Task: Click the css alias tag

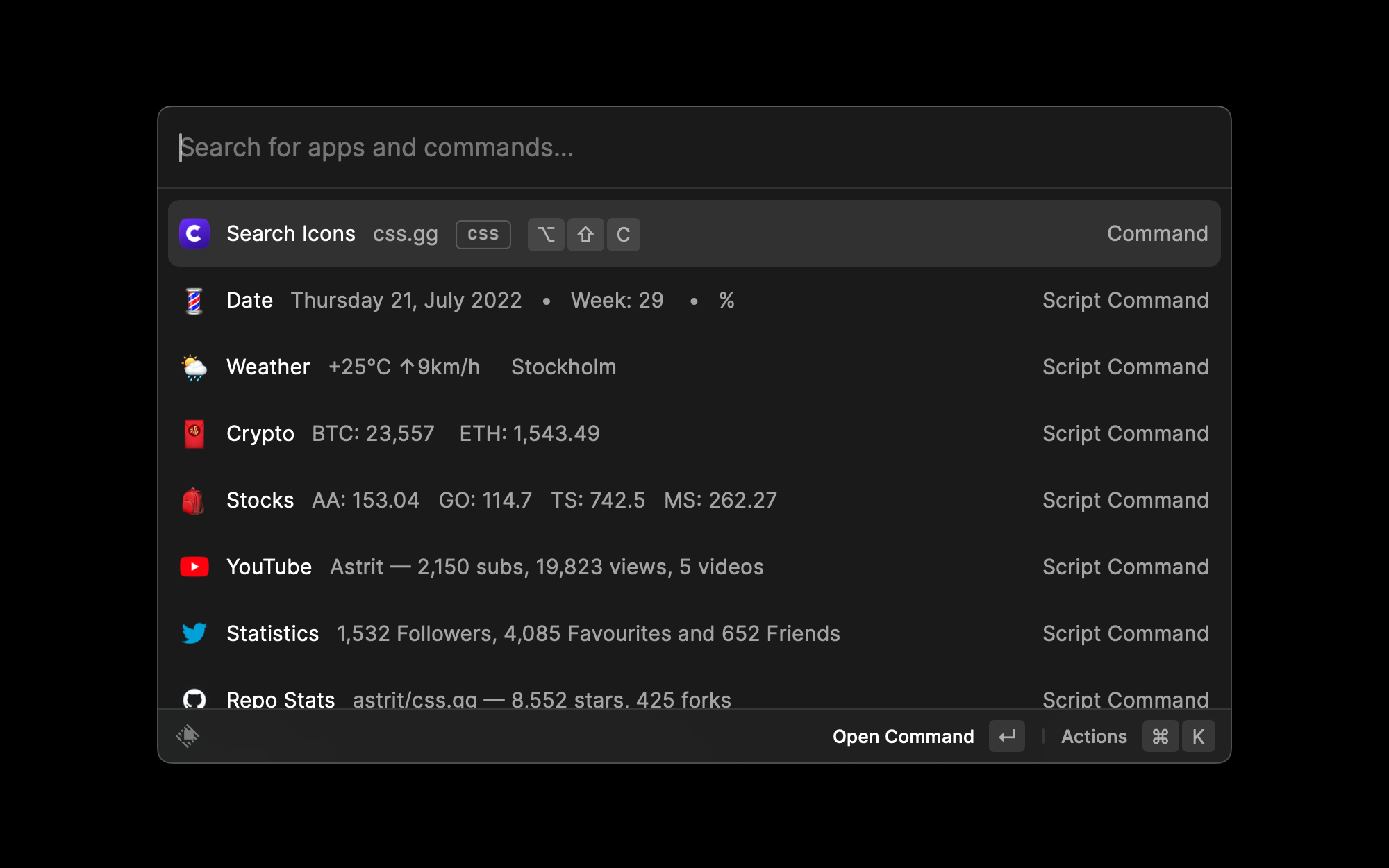Action: point(483,234)
